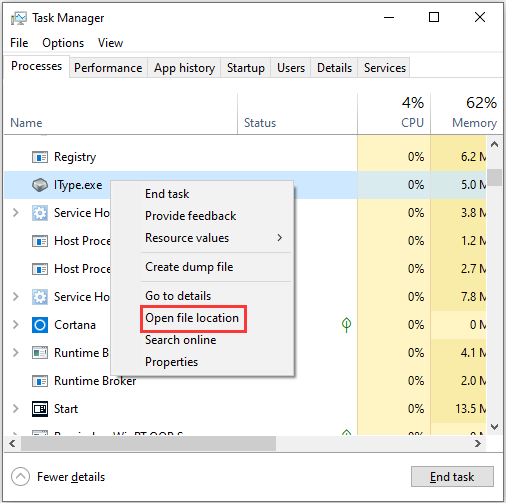Click the End task button at bottom
Viewport: 506px width, 503px height.
click(x=452, y=477)
